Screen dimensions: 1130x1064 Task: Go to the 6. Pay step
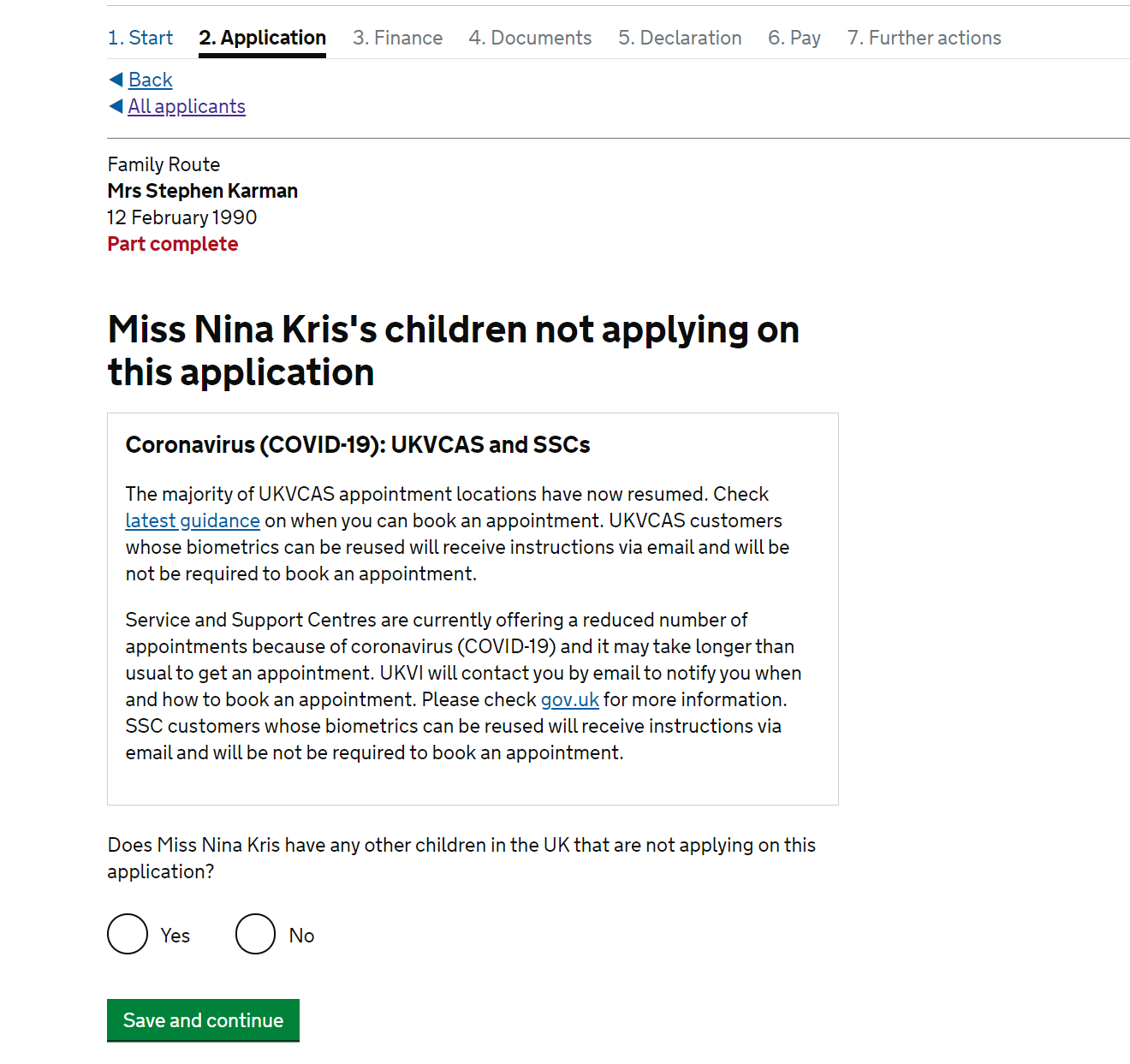pyautogui.click(x=794, y=38)
